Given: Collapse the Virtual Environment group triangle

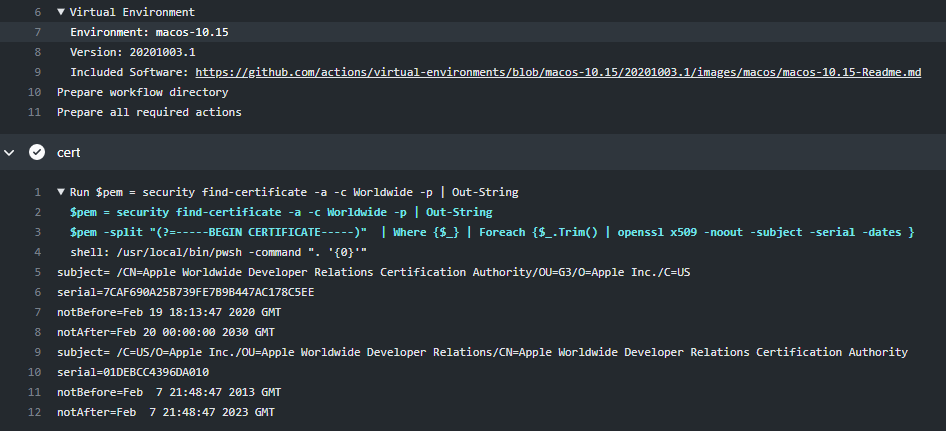Looking at the screenshot, I should tap(61, 11).
